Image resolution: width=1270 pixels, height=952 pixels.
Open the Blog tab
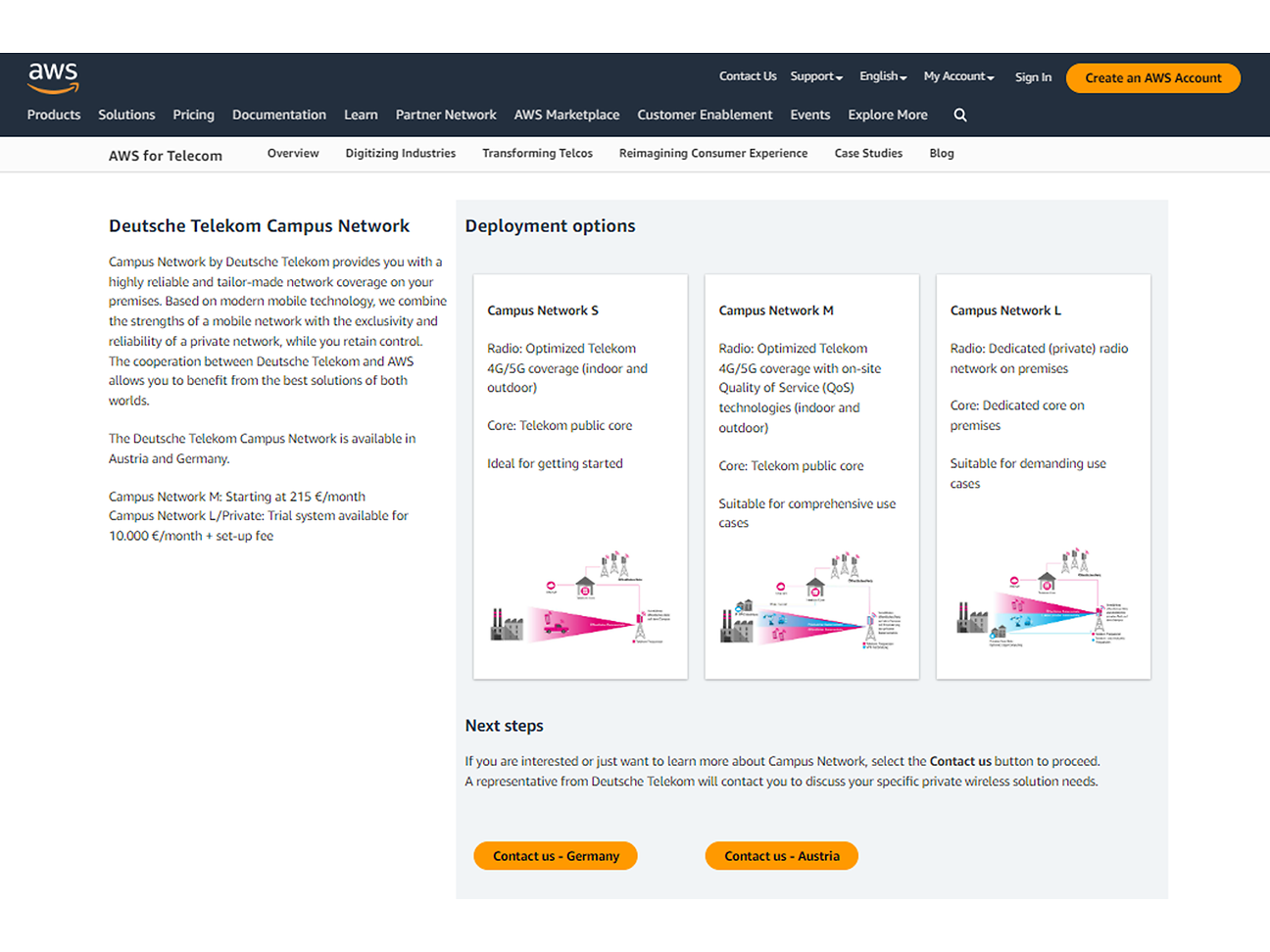point(942,154)
